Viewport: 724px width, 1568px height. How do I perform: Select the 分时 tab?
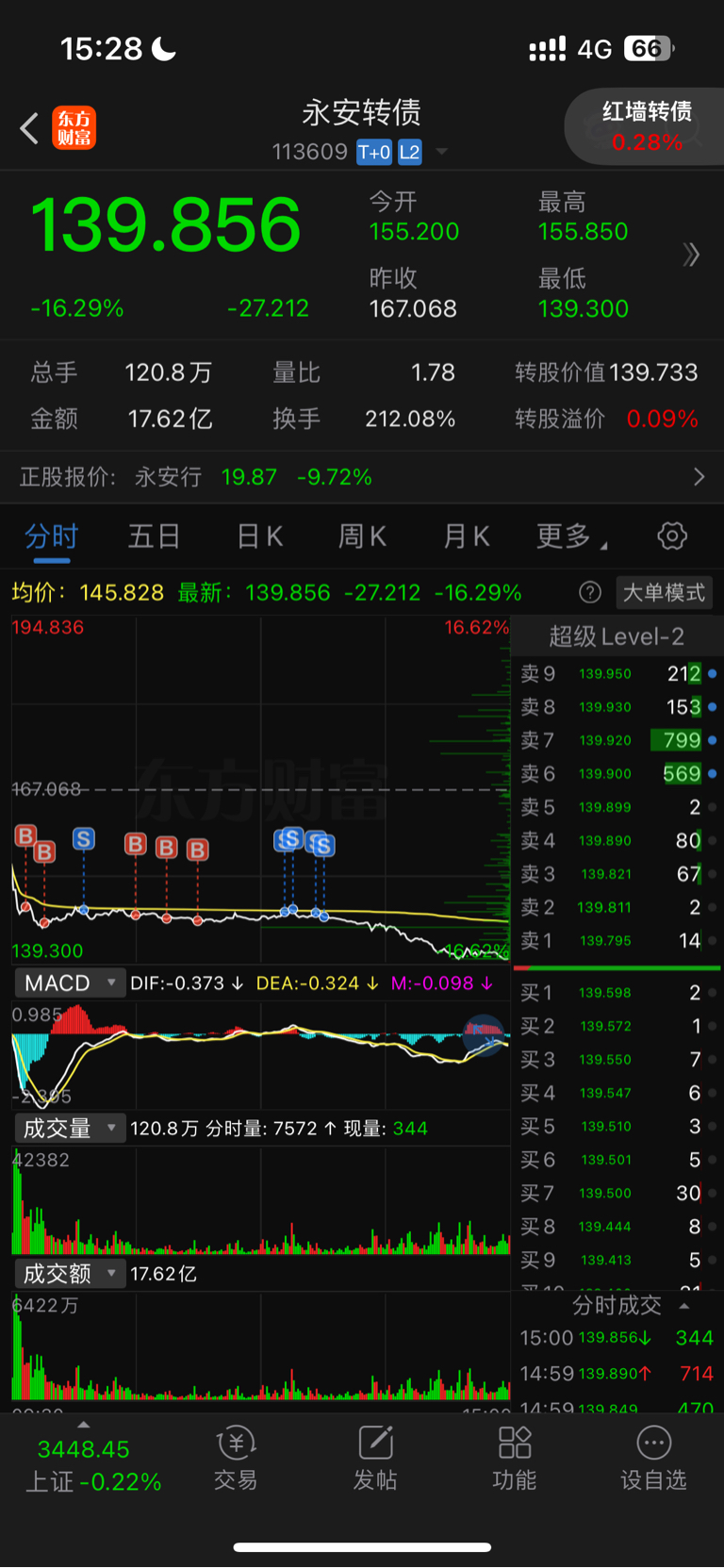51,536
